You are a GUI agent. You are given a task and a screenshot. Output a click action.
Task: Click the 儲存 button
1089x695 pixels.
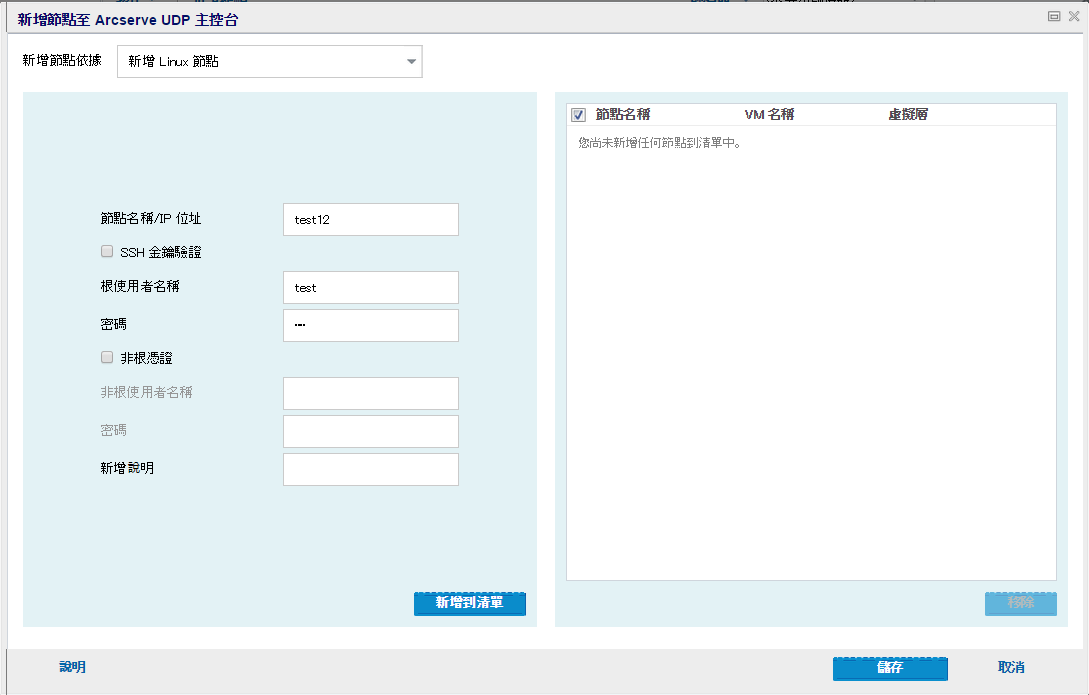coord(890,668)
